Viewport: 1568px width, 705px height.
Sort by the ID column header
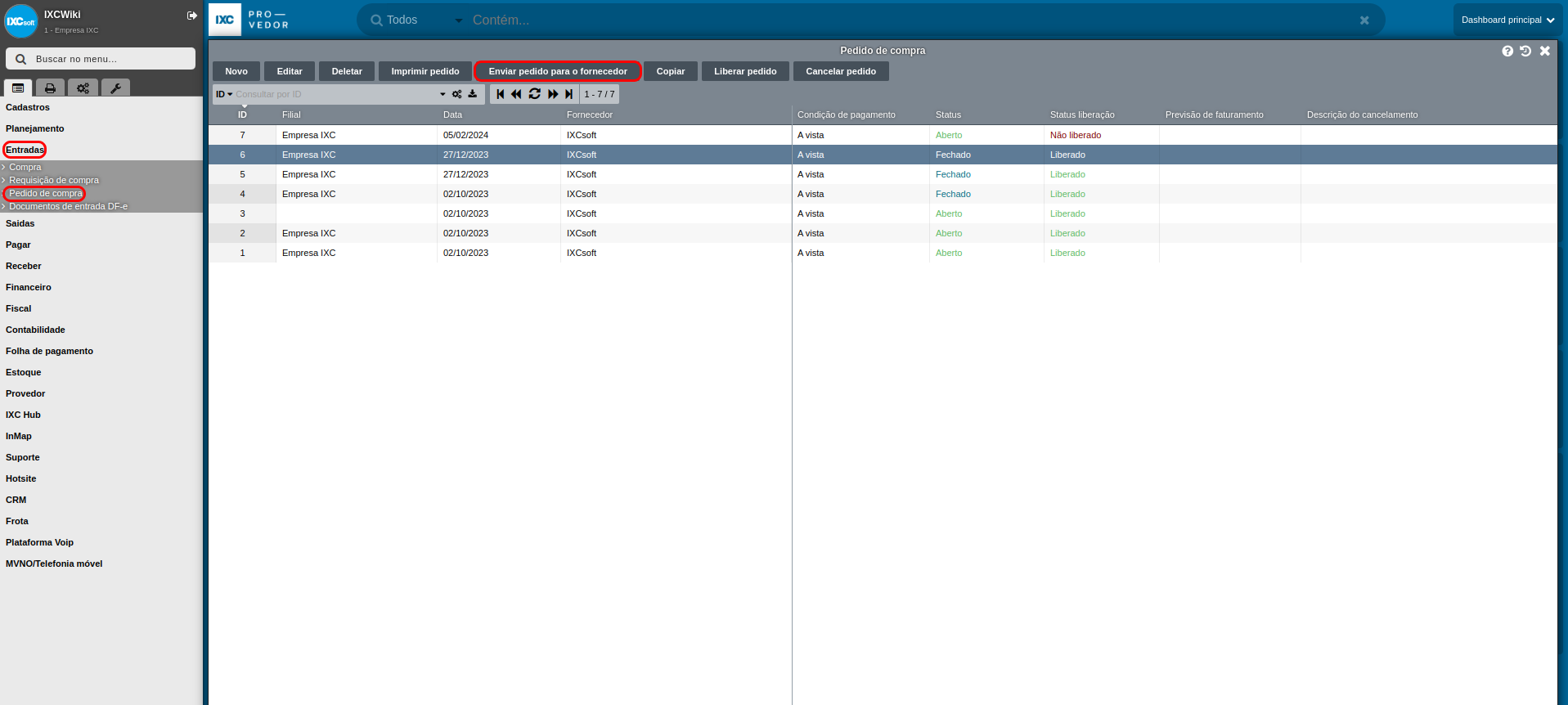(242, 115)
